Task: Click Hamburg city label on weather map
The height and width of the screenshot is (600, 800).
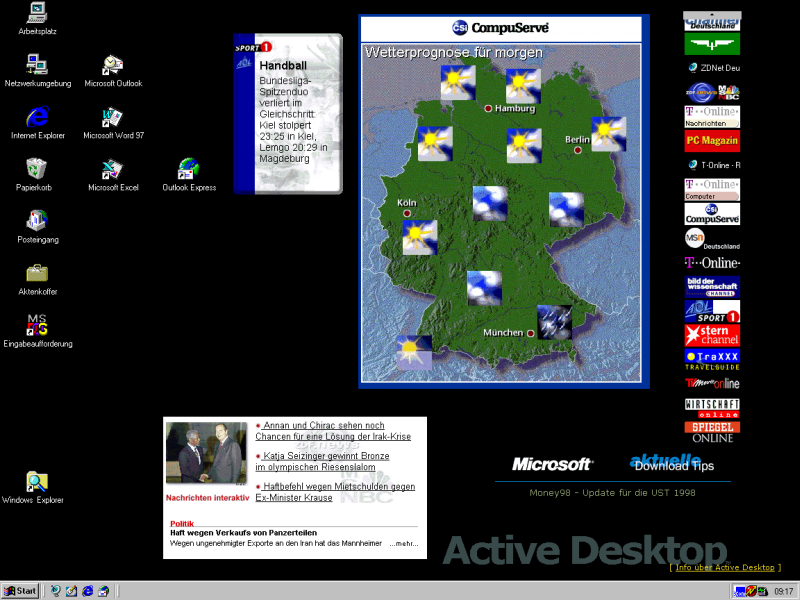Action: (x=515, y=108)
